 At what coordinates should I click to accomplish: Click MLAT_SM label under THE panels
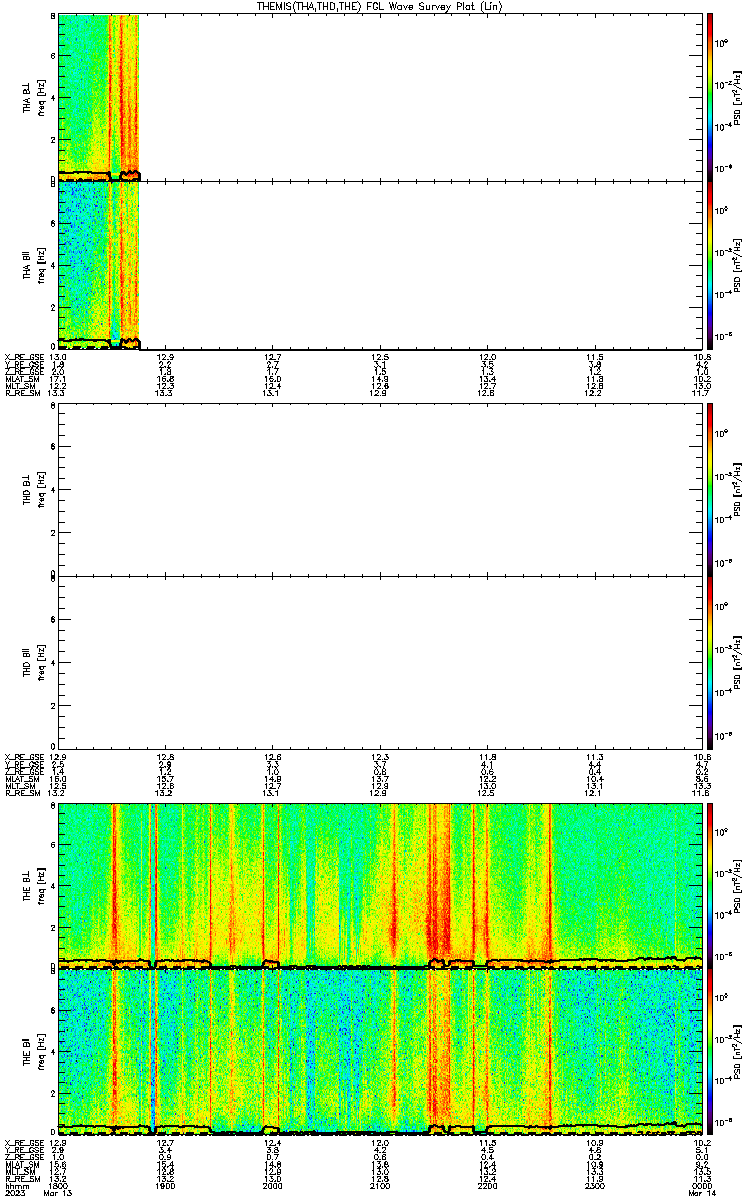(22, 1164)
